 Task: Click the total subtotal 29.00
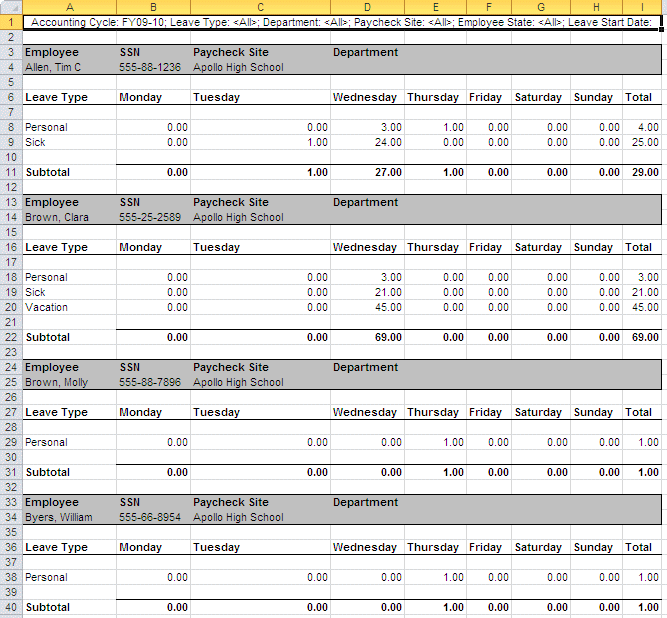point(645,172)
